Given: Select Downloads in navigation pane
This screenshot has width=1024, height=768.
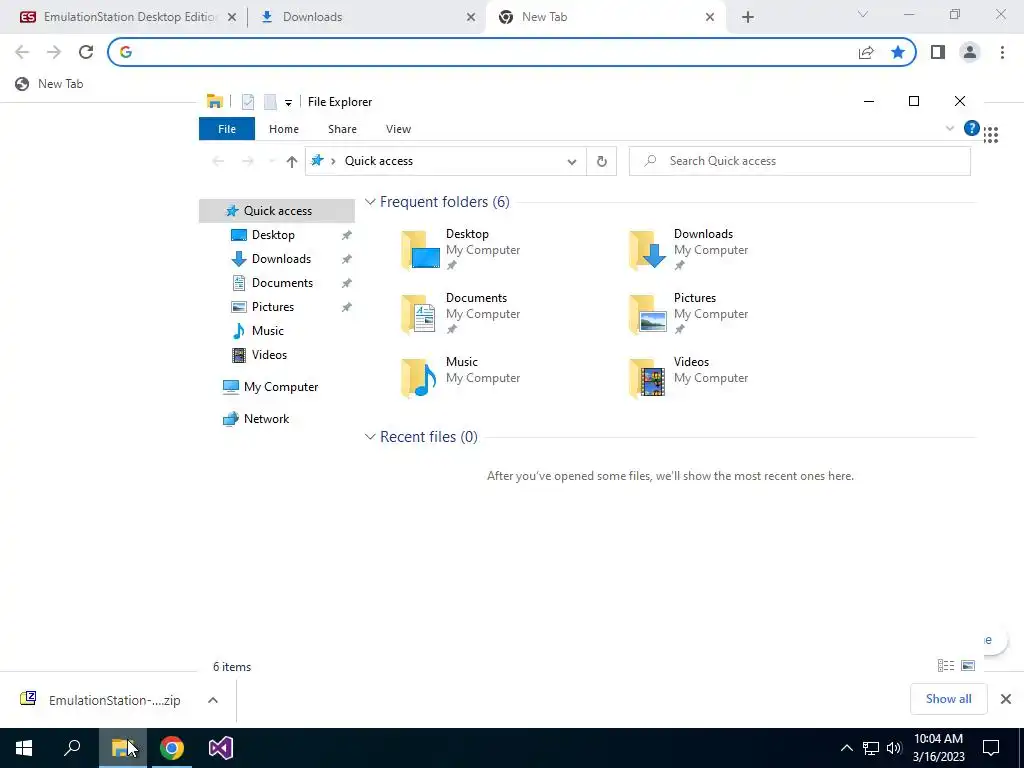Looking at the screenshot, I should tap(281, 259).
